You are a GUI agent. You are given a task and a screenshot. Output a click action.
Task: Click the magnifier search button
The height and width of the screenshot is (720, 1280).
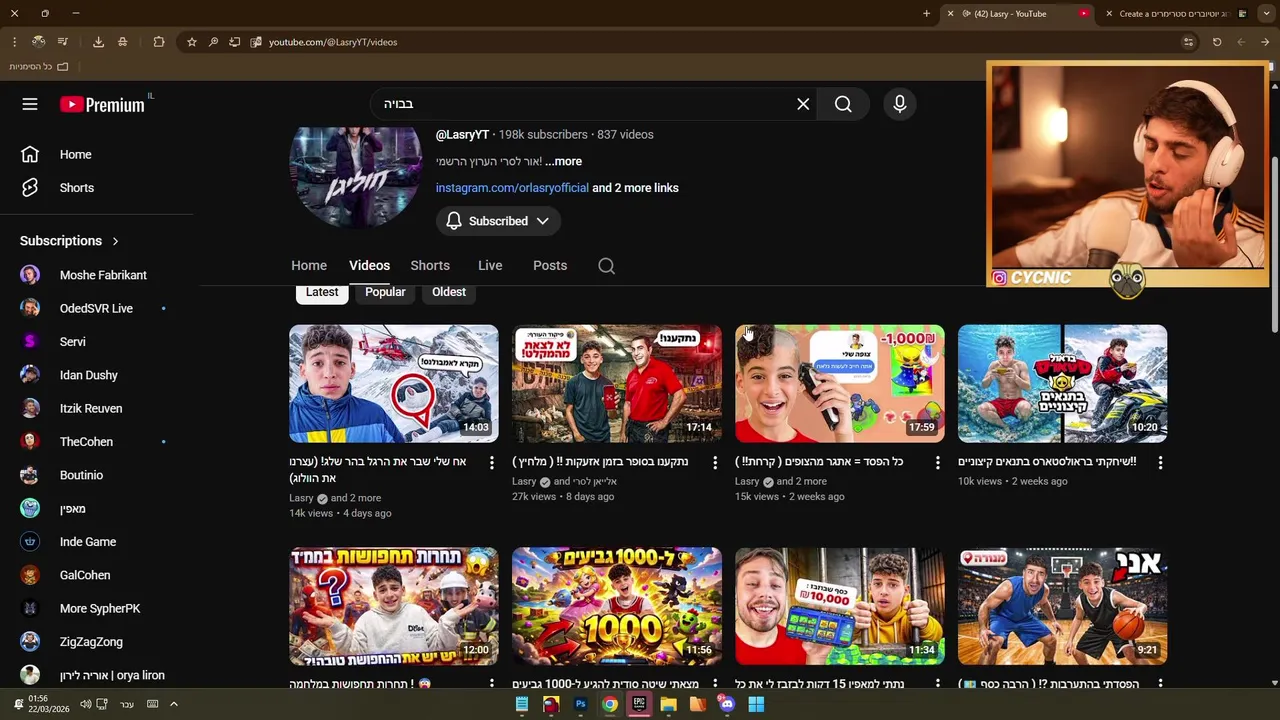coord(843,104)
